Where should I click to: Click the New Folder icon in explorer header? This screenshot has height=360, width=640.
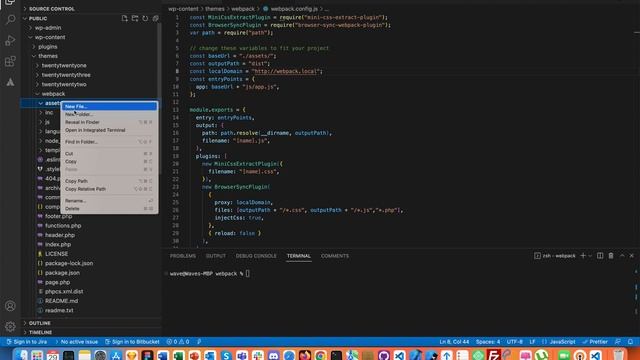coord(135,18)
